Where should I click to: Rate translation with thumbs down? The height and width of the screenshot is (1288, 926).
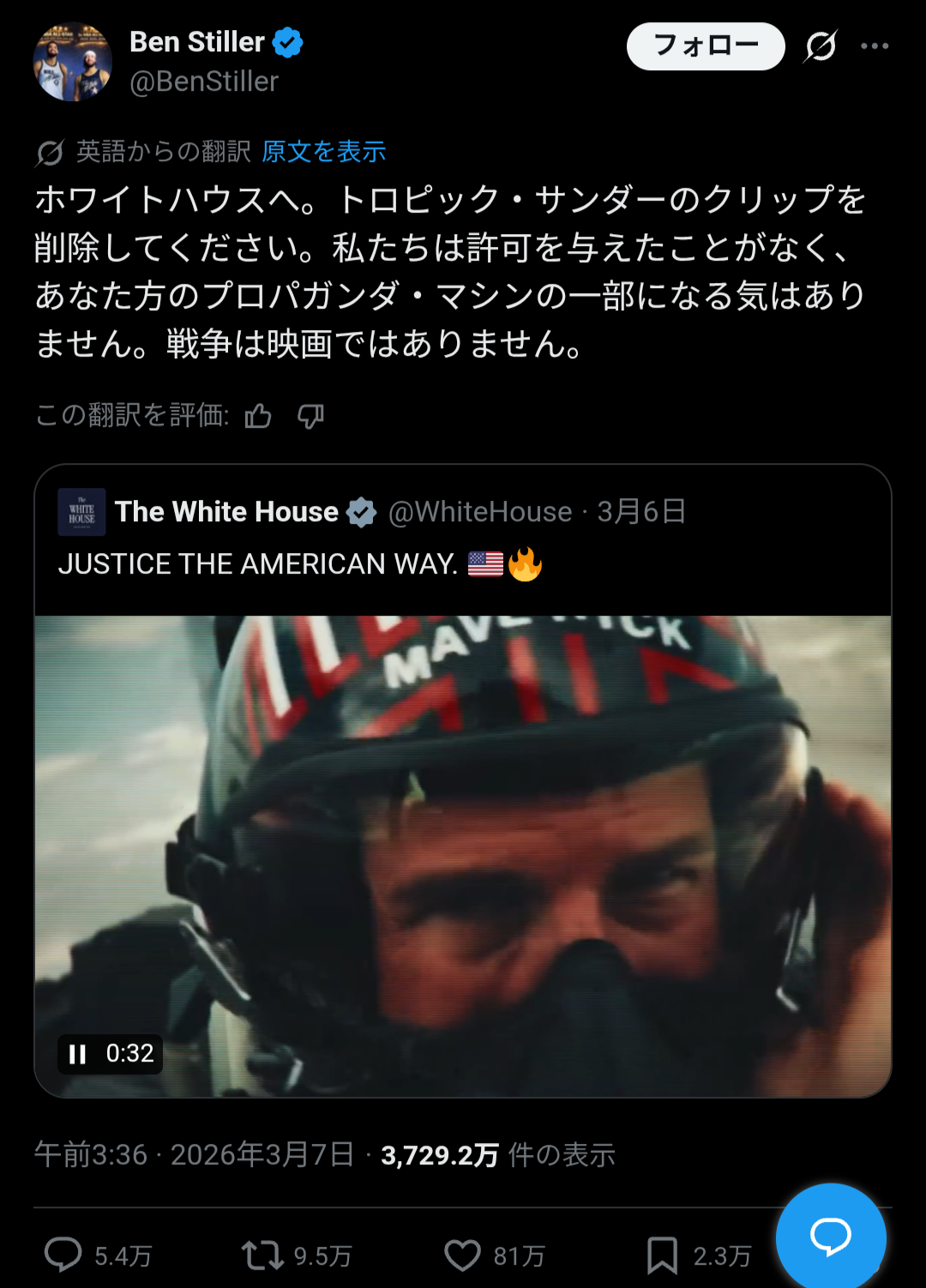pos(310,416)
